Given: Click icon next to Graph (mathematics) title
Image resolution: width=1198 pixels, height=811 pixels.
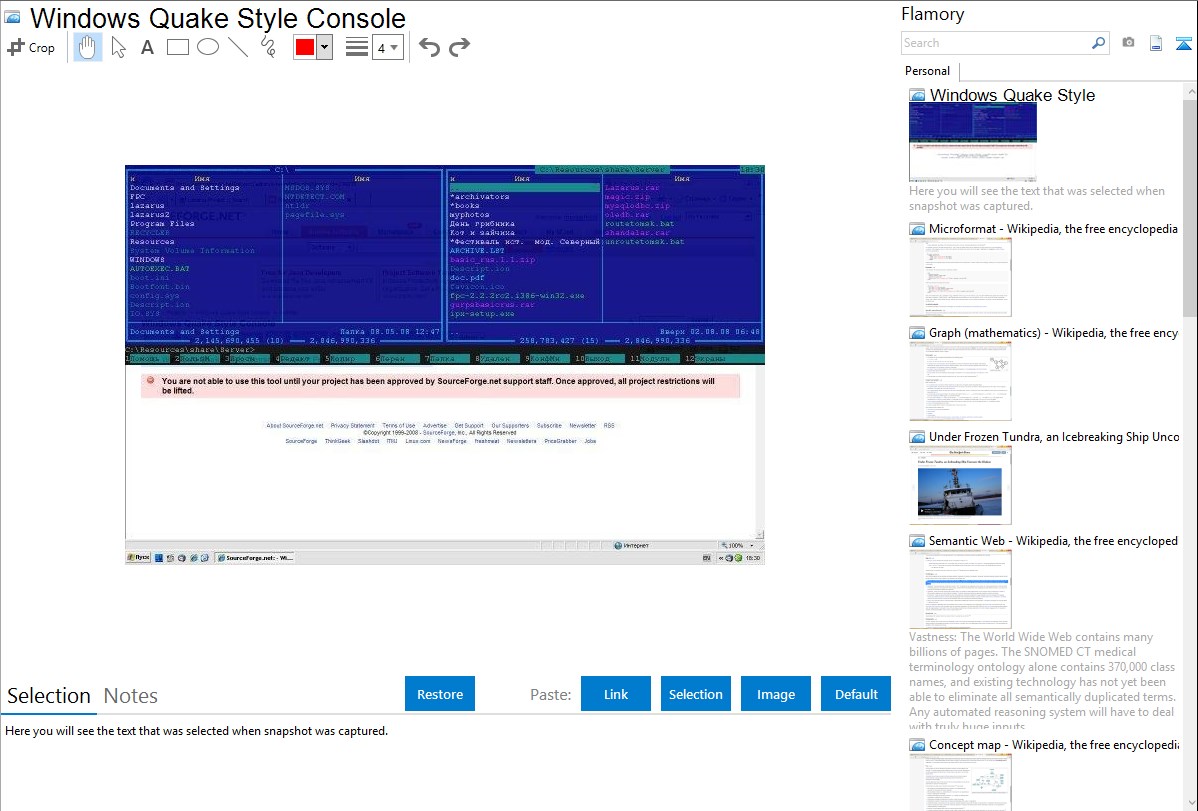Looking at the screenshot, I should (917, 333).
